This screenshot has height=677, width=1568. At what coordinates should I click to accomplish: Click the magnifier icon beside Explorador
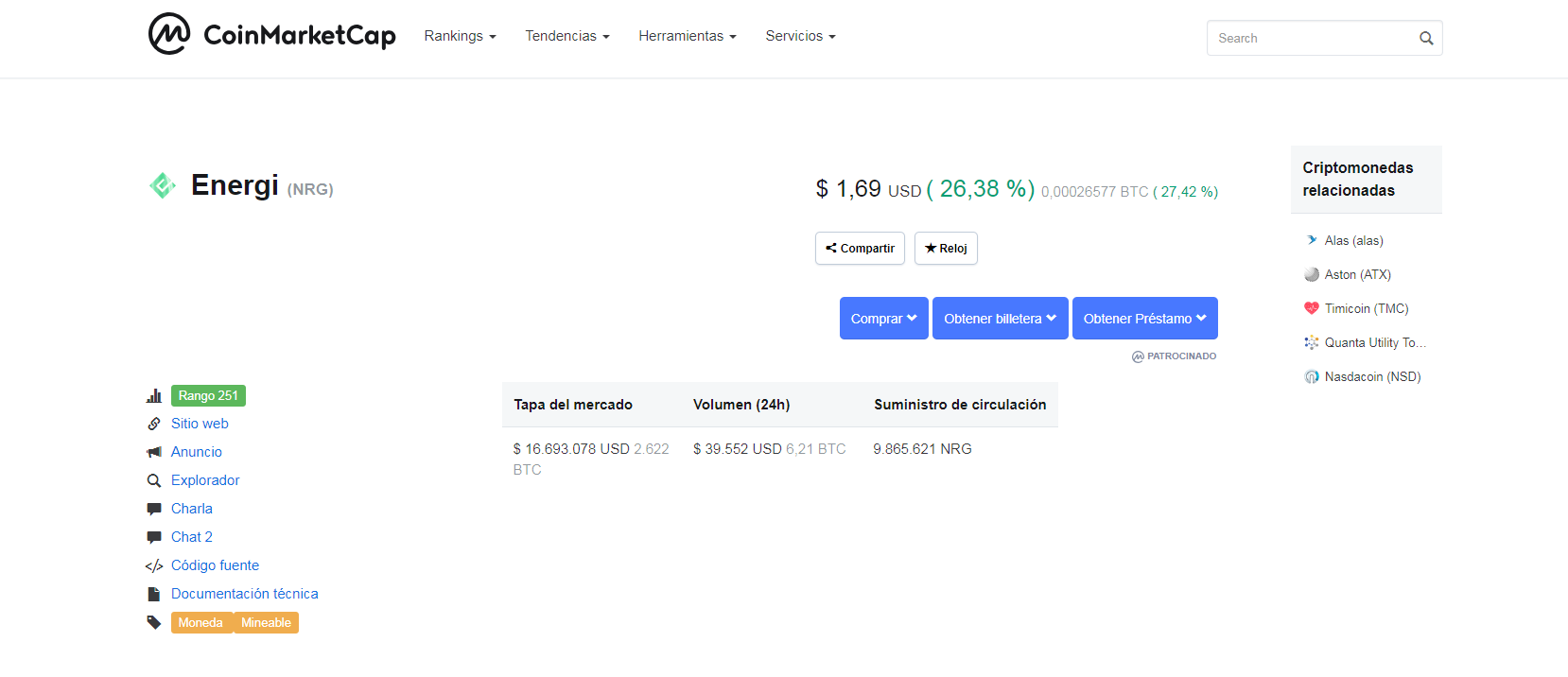[154, 480]
